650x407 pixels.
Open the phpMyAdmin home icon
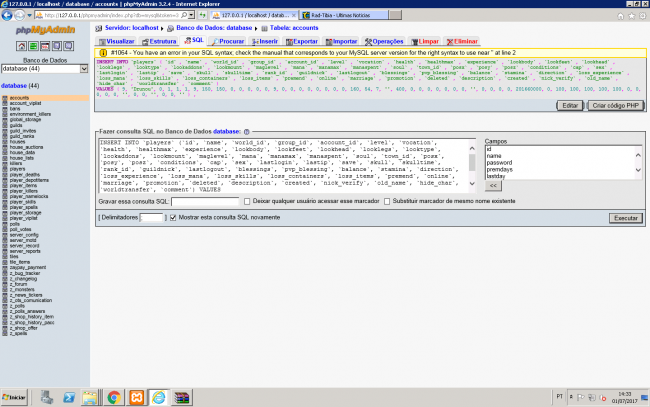[21, 46]
